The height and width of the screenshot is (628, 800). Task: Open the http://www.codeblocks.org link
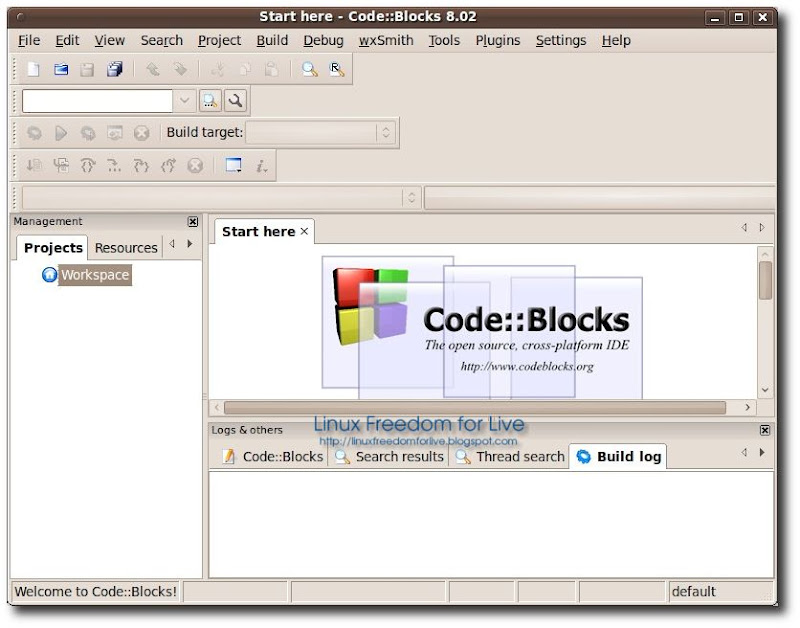point(527,366)
